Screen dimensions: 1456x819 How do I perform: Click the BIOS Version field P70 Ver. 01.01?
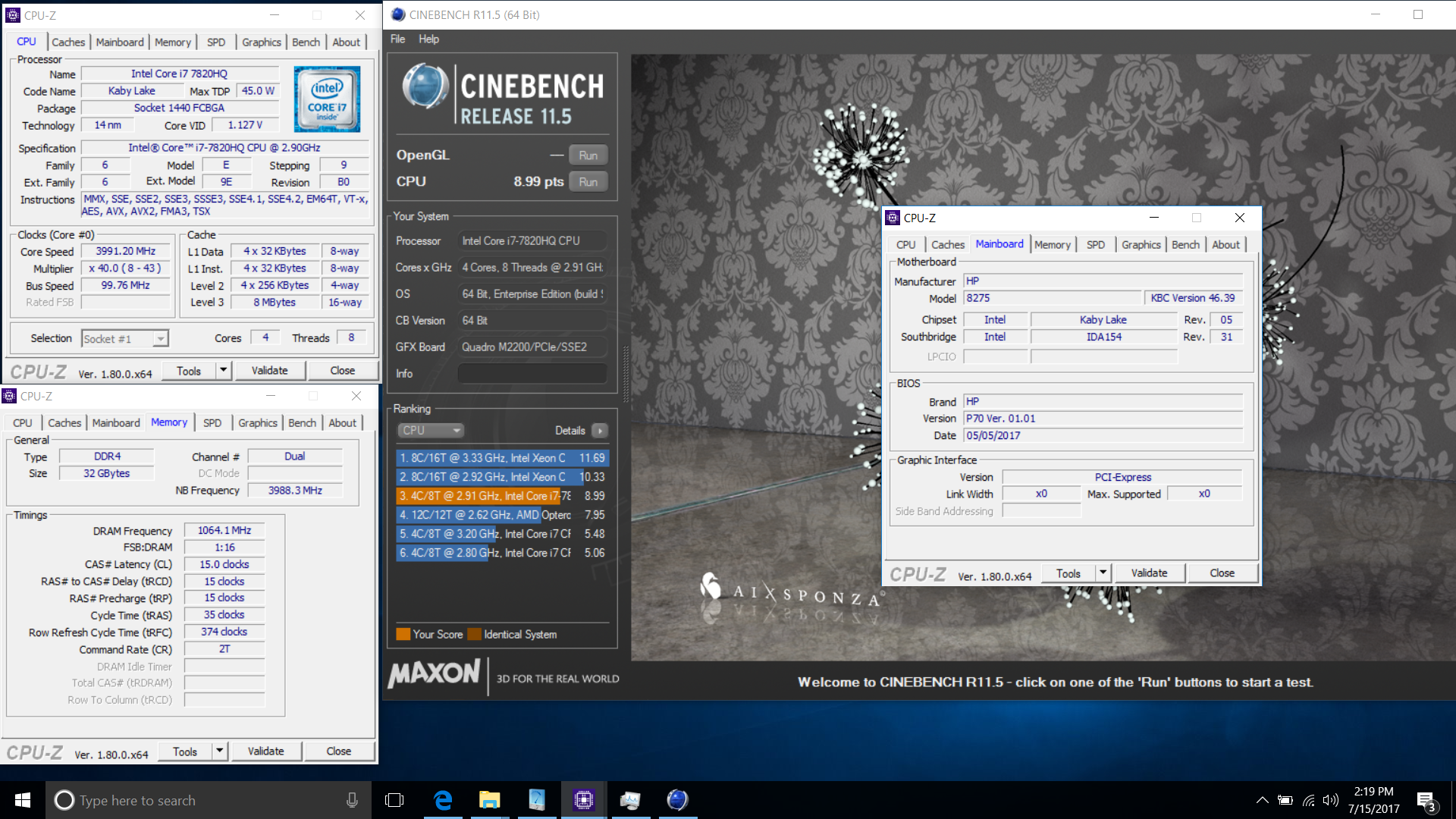click(x=1103, y=419)
